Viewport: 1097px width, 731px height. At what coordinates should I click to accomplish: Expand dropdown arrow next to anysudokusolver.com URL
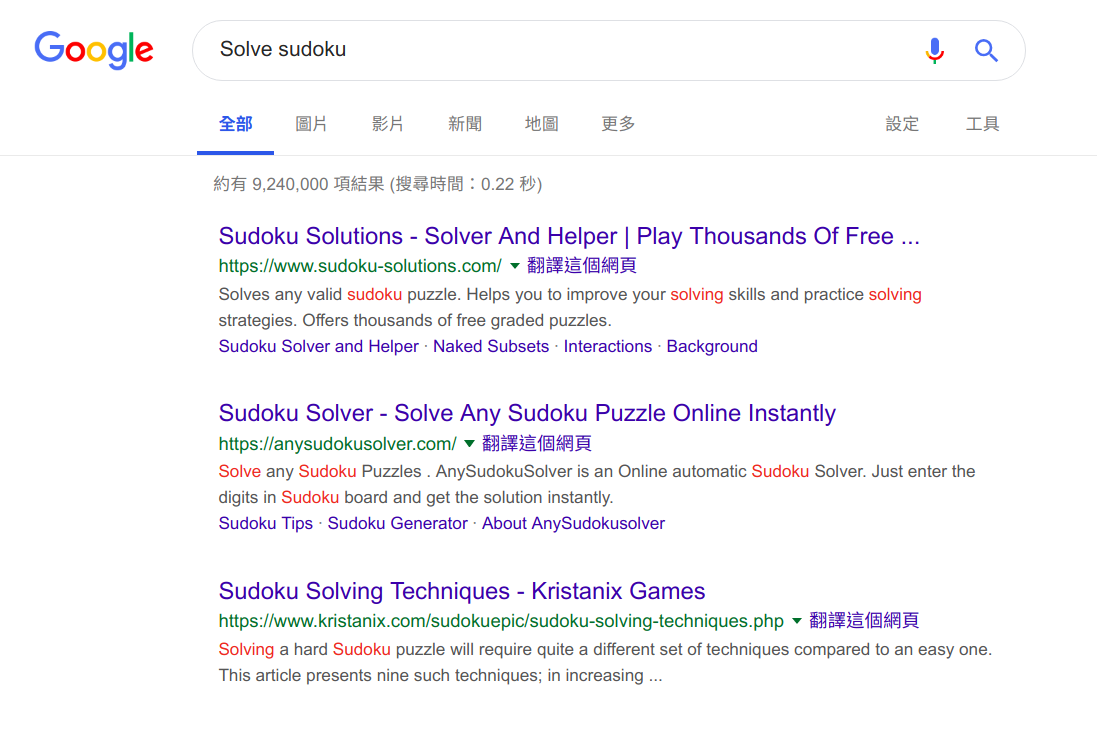point(469,443)
